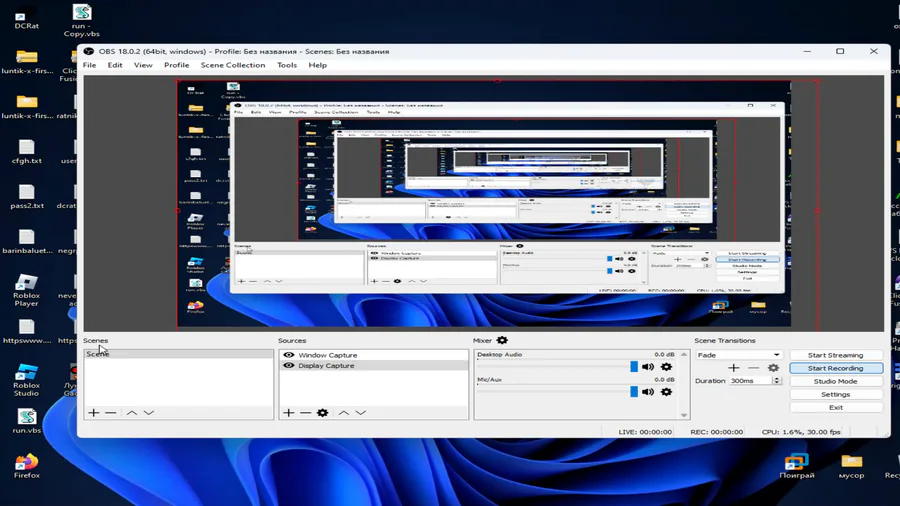This screenshot has width=900, height=506.
Task: Increase or decrease Duration using the stepper arrows
Action: coord(777,380)
